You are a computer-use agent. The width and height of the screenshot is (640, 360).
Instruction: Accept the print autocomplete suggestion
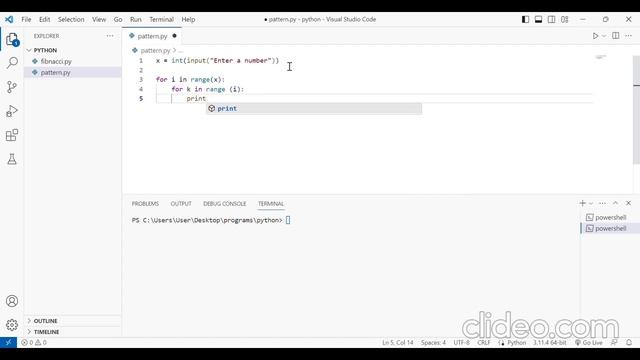(x=313, y=109)
